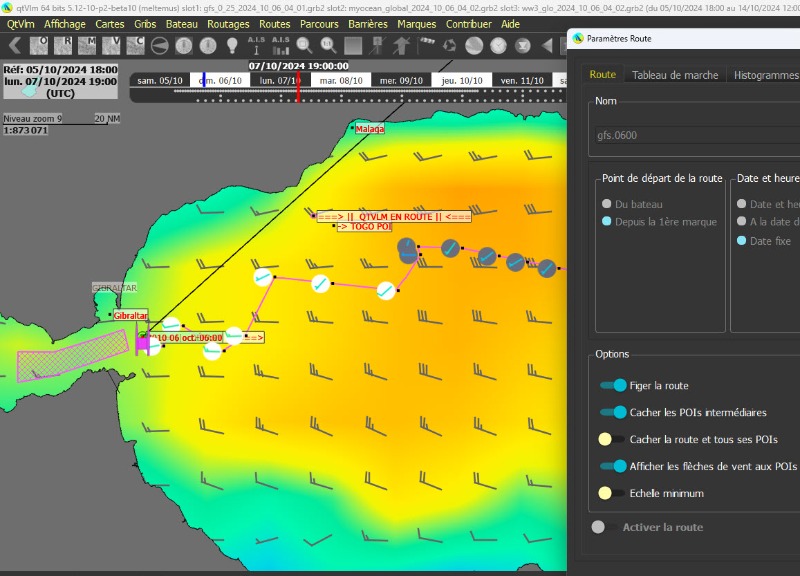Click the 1:1 zoom magnifier icon
800x576 pixels.
pos(329,46)
